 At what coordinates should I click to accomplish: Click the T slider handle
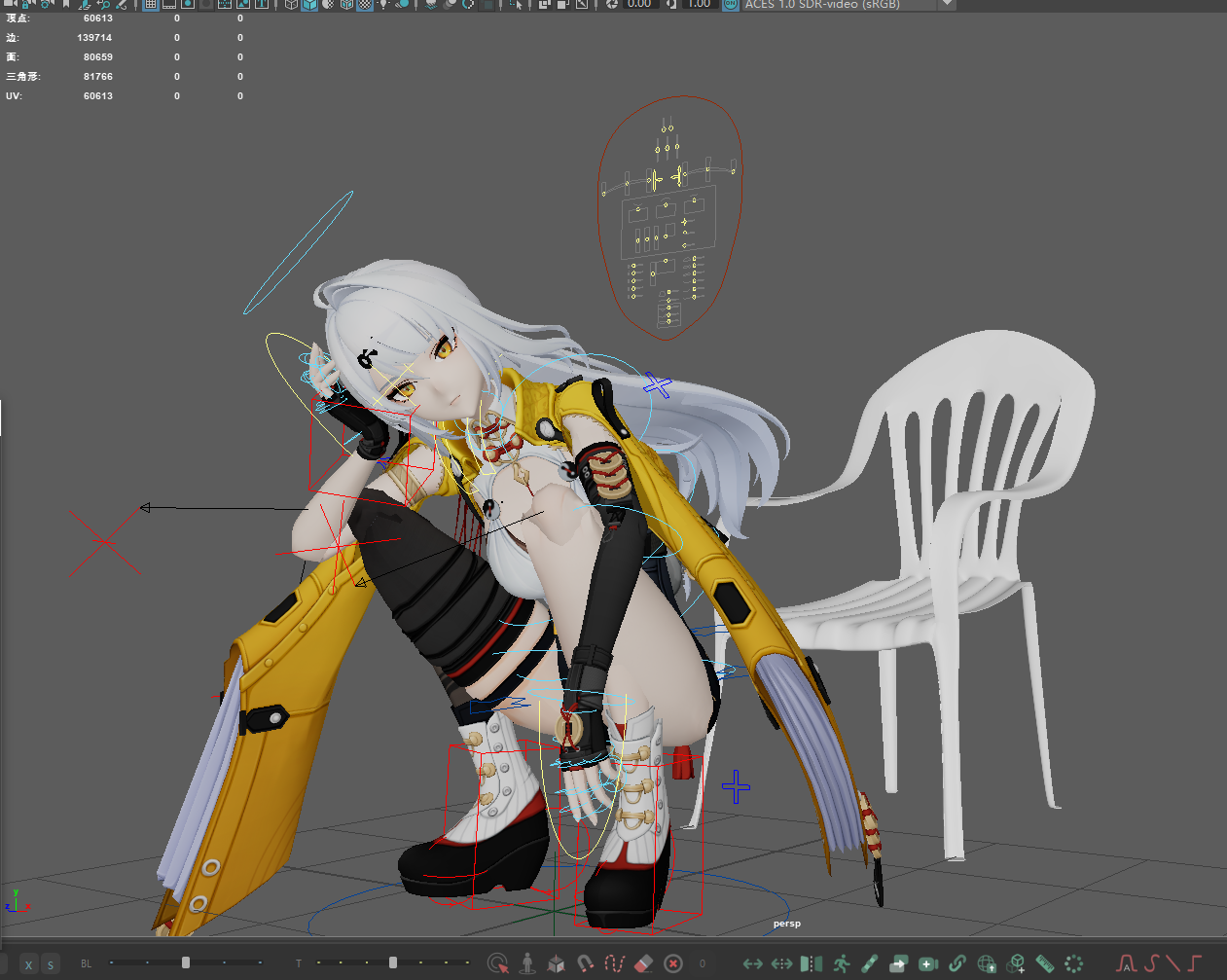[393, 962]
